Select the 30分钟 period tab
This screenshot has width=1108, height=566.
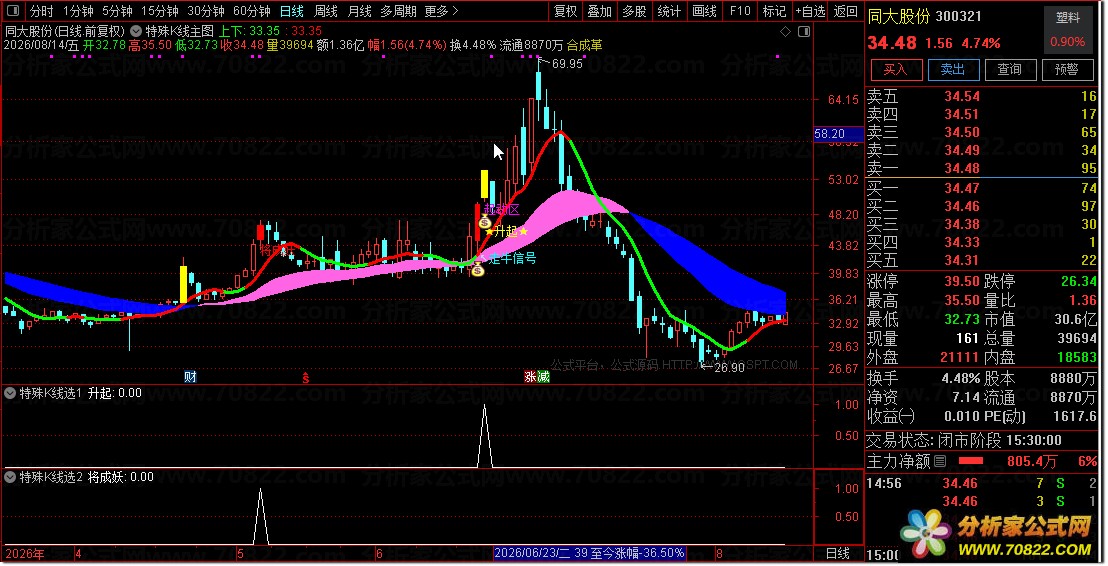(206, 11)
